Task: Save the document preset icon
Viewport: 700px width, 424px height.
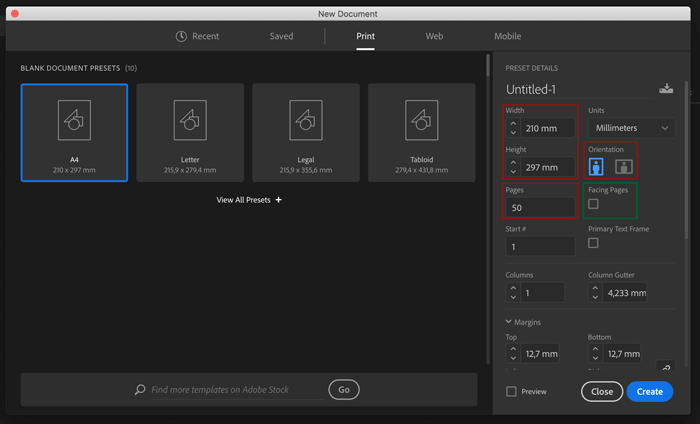Action: click(x=666, y=88)
